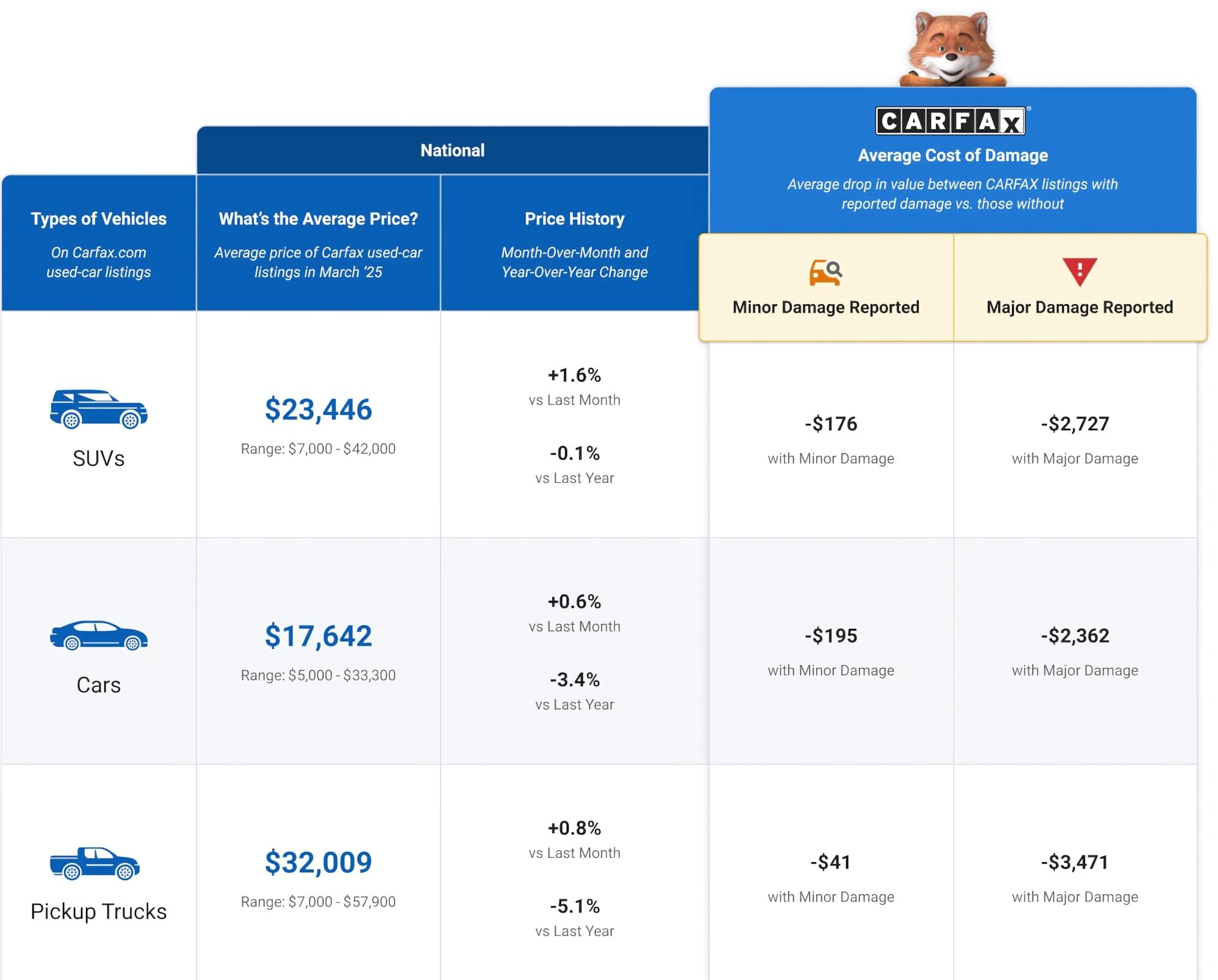Image resolution: width=1218 pixels, height=980 pixels.
Task: Click the red major damage warning triangle
Action: point(1079,272)
